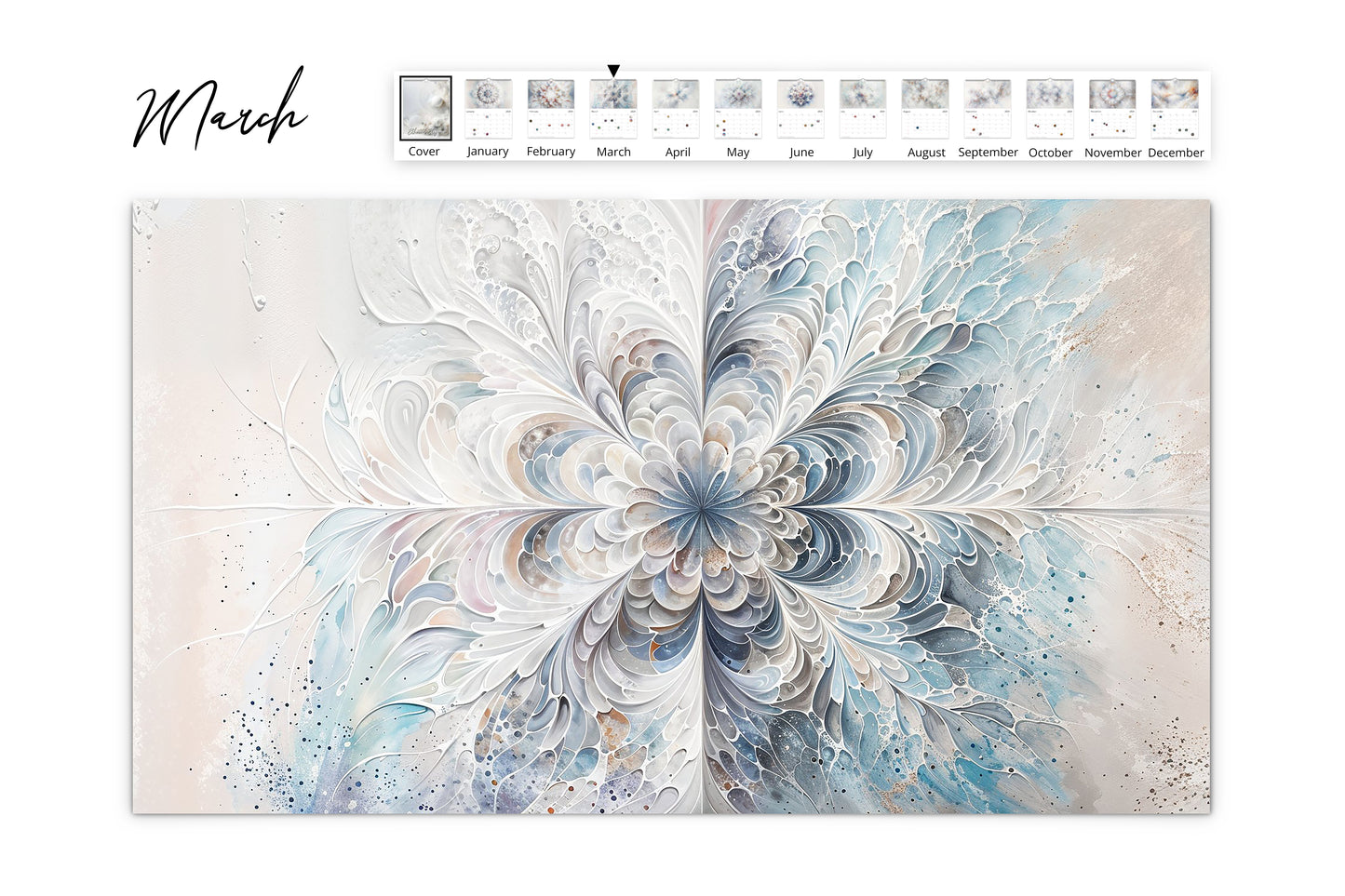Screen dimensions: 1345x896
Task: Select the October calendar thumbnail
Action: [1050, 109]
